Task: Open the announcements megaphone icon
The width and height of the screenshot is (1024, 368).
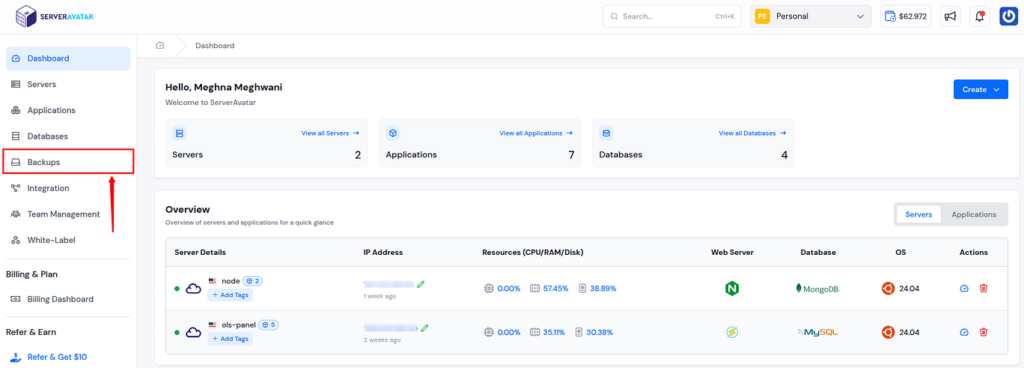Action: (950, 16)
